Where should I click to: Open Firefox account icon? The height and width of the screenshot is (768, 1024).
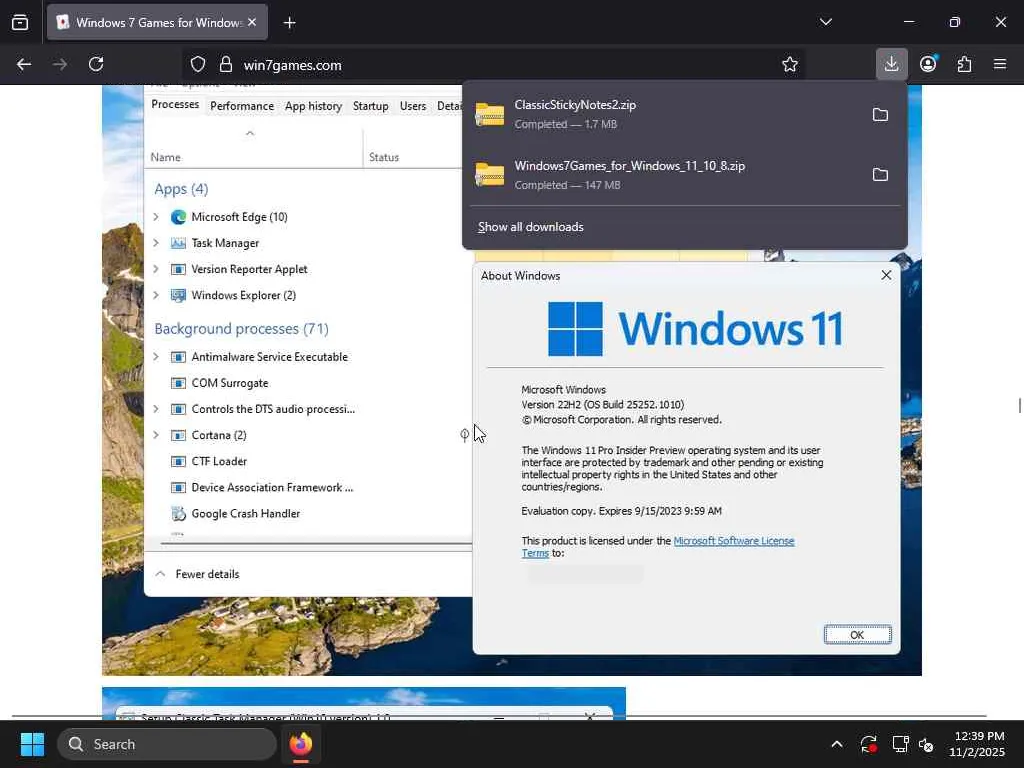point(928,64)
